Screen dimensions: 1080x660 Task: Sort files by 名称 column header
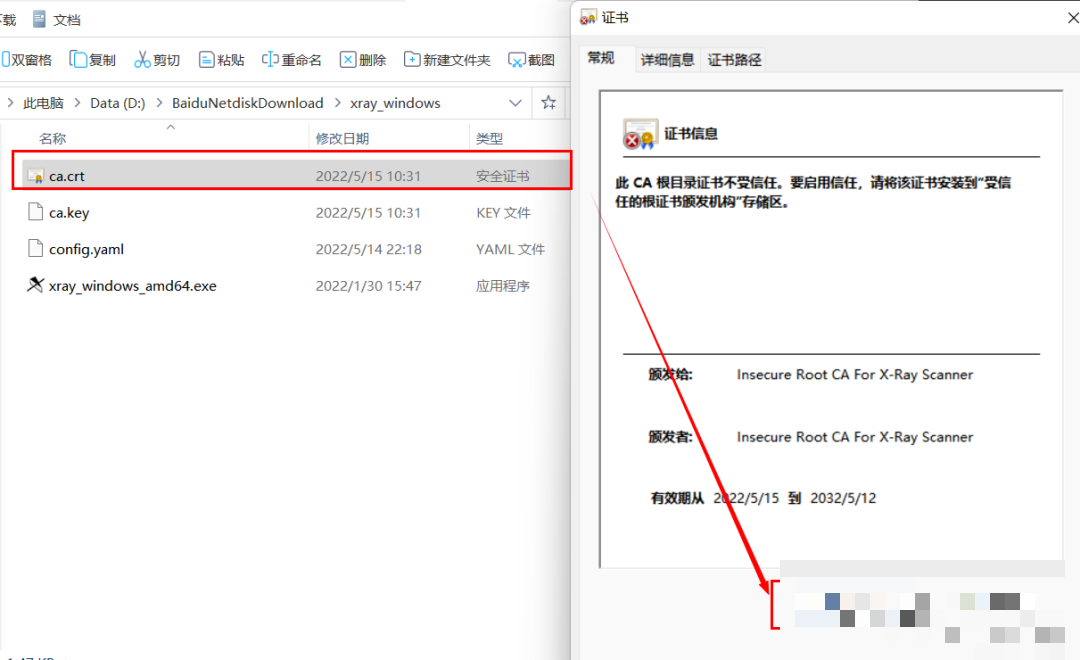click(52, 138)
